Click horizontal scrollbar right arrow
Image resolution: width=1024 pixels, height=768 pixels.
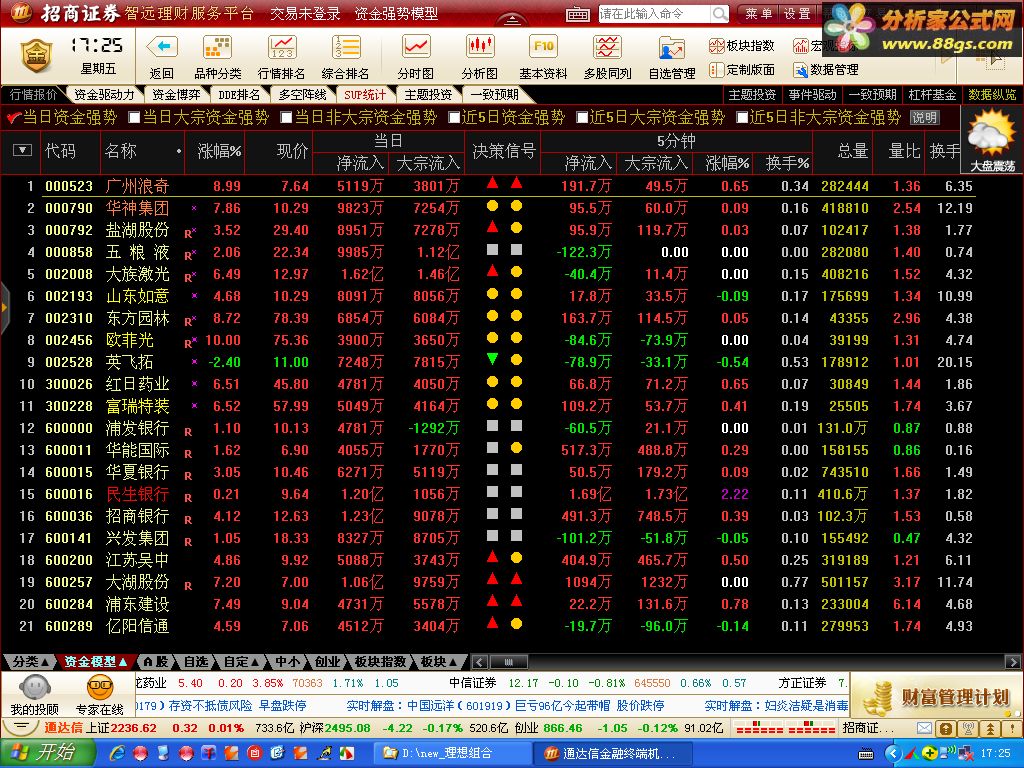pos(1013,662)
